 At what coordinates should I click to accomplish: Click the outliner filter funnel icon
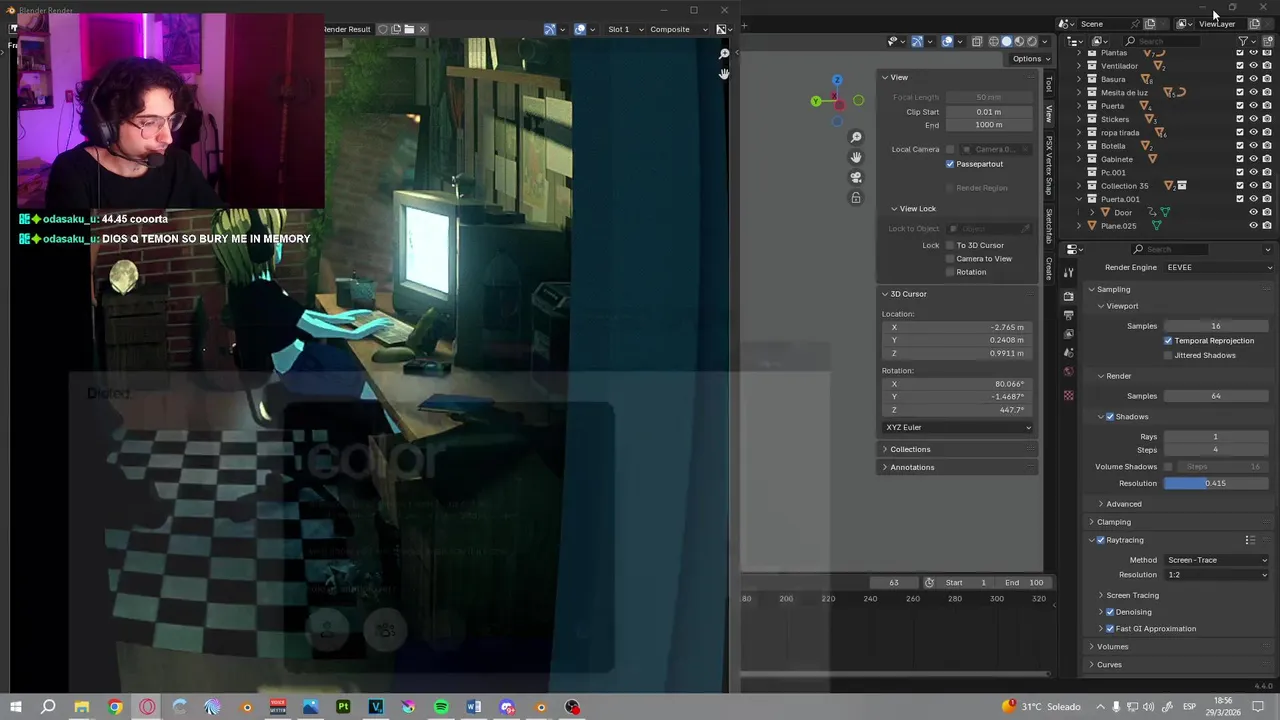pyautogui.click(x=1243, y=41)
